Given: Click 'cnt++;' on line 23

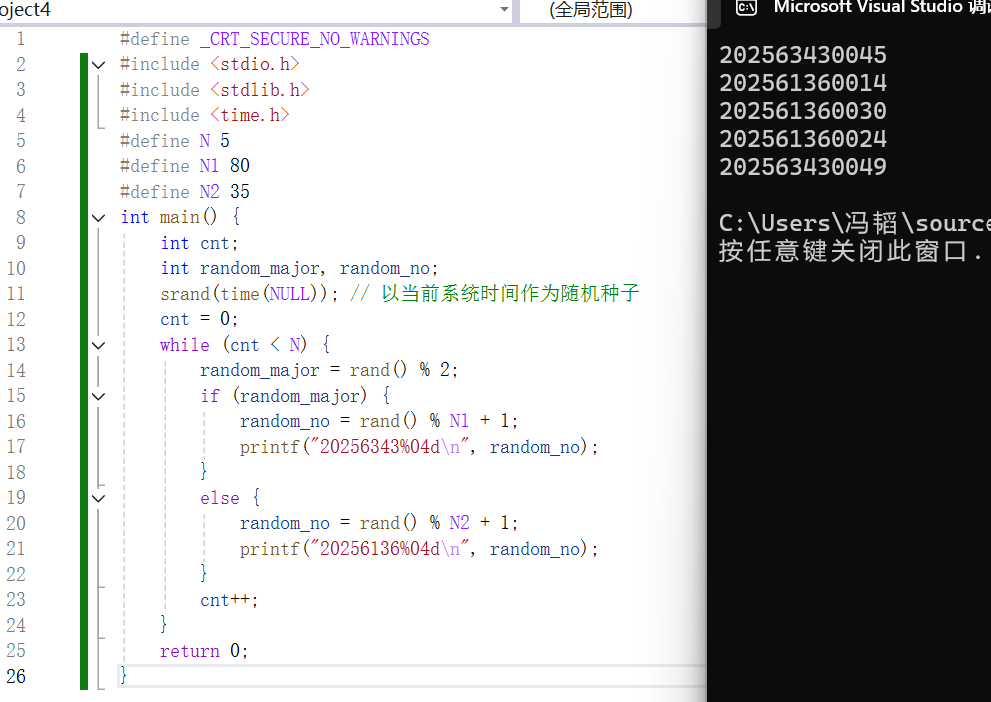Looking at the screenshot, I should click(x=229, y=600).
